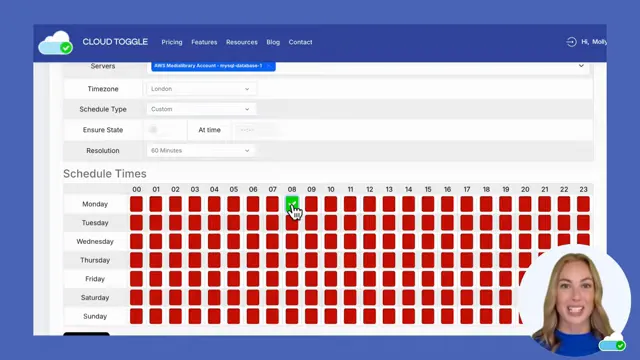Open the Features page
This screenshot has height=360, width=640.
click(204, 42)
